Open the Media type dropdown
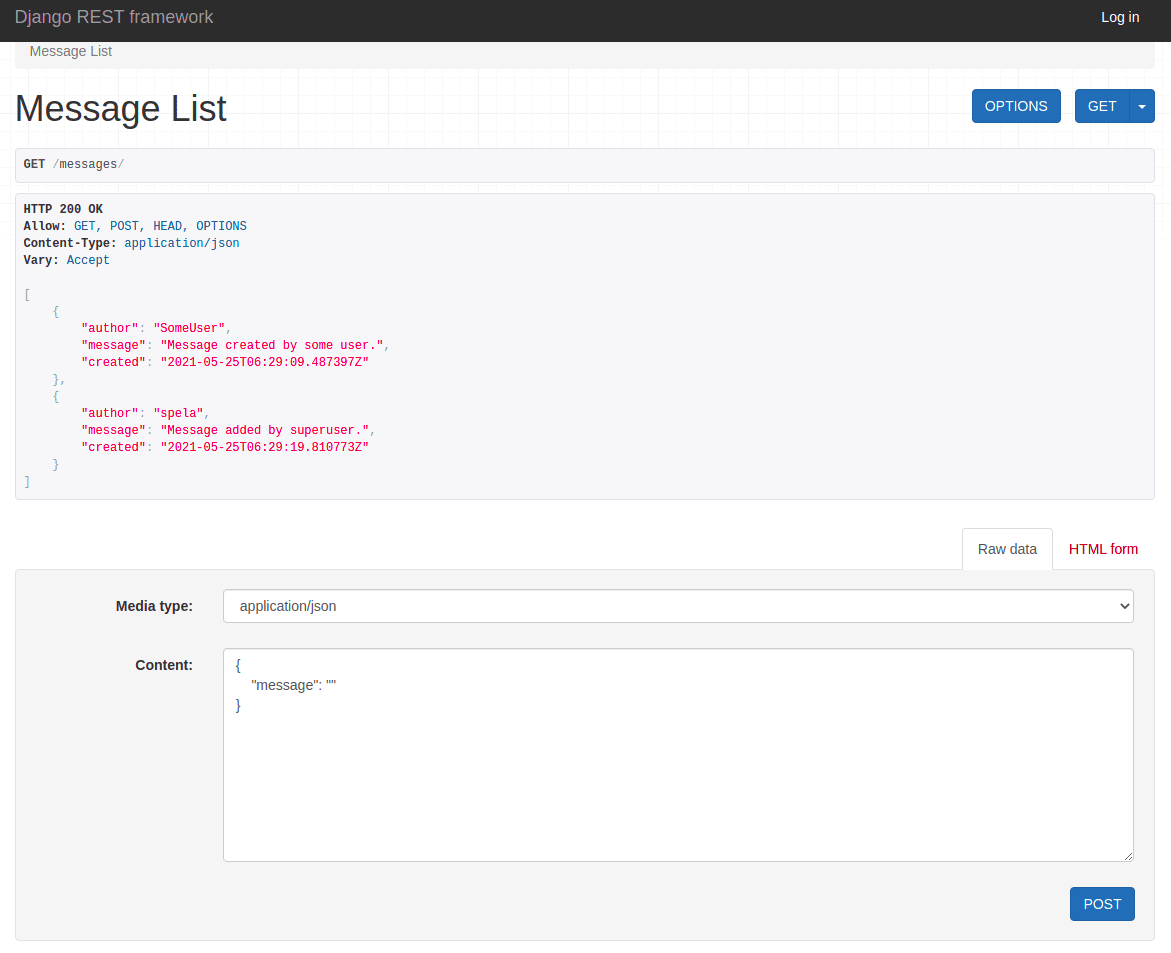 click(x=678, y=606)
